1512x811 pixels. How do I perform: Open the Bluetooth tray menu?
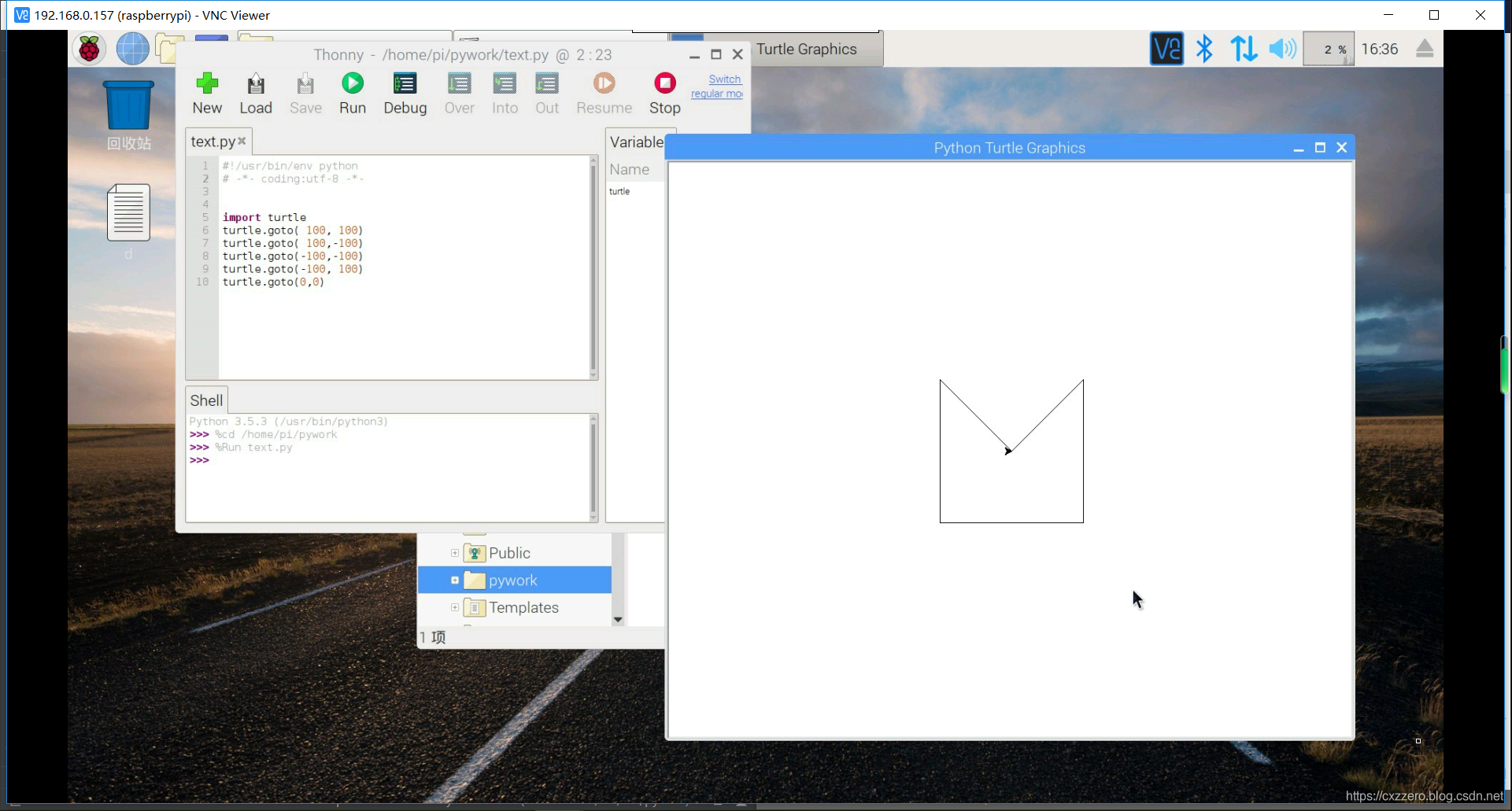coord(1204,49)
